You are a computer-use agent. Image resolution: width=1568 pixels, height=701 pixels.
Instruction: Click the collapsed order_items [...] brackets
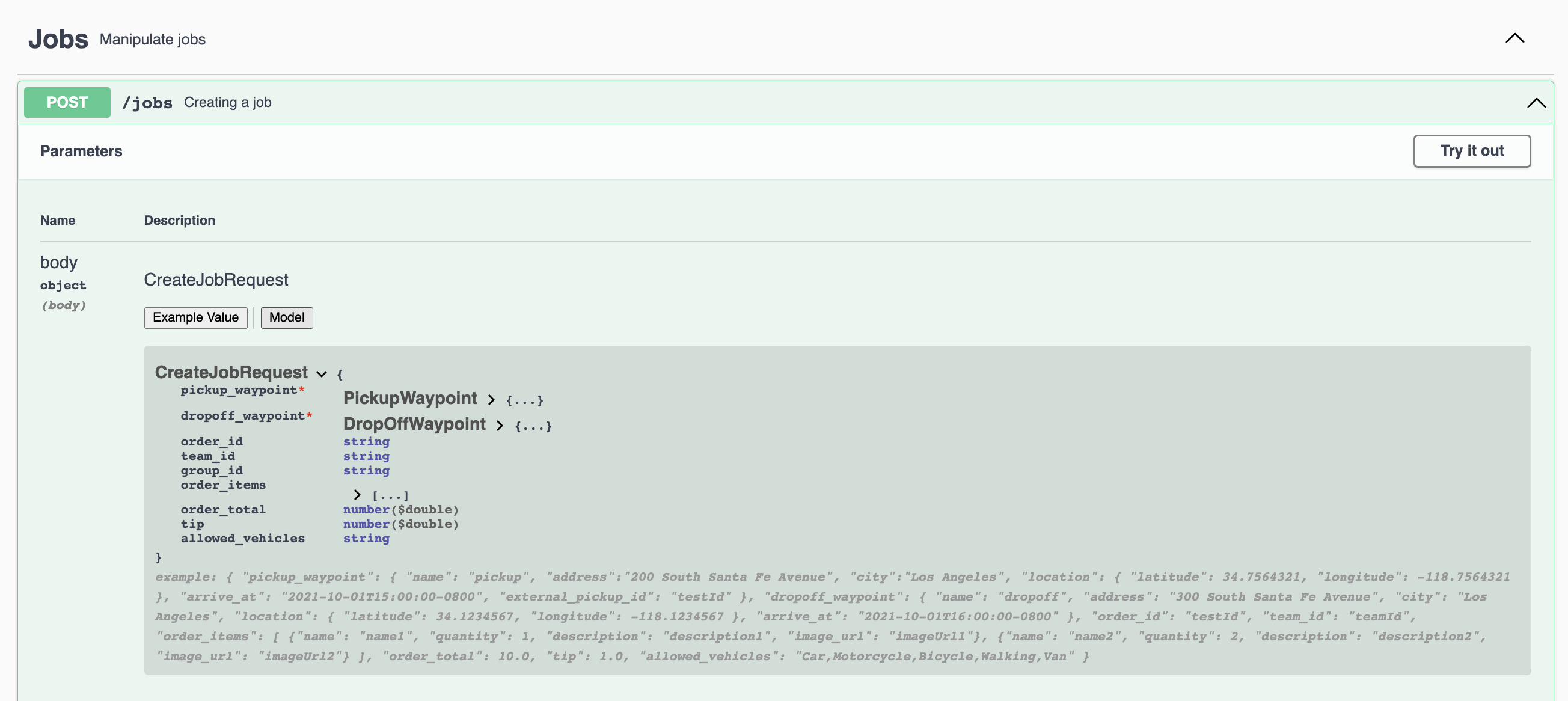pyautogui.click(x=390, y=495)
